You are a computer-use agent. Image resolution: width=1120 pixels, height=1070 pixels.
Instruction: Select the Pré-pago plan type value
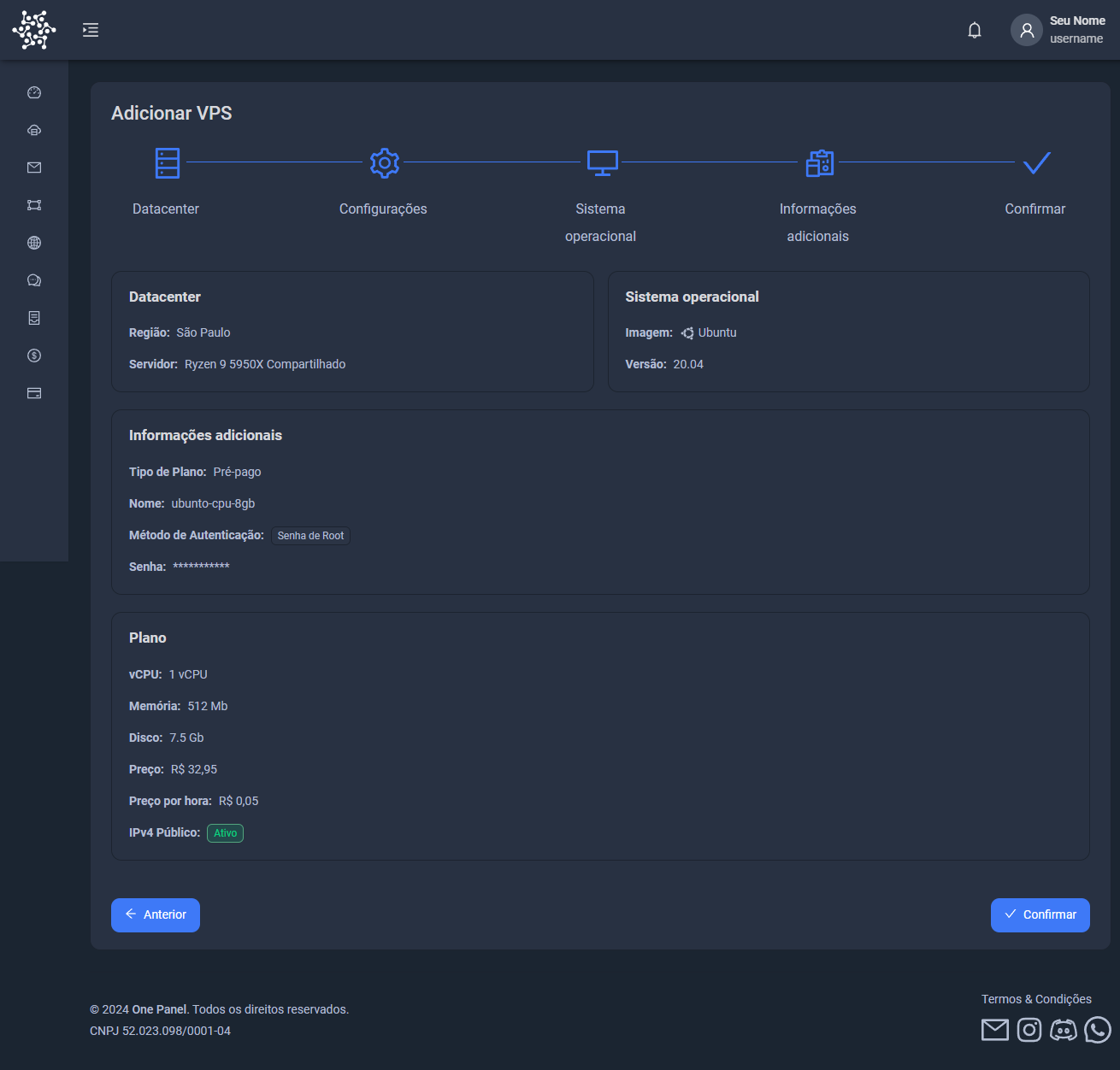[x=238, y=472]
